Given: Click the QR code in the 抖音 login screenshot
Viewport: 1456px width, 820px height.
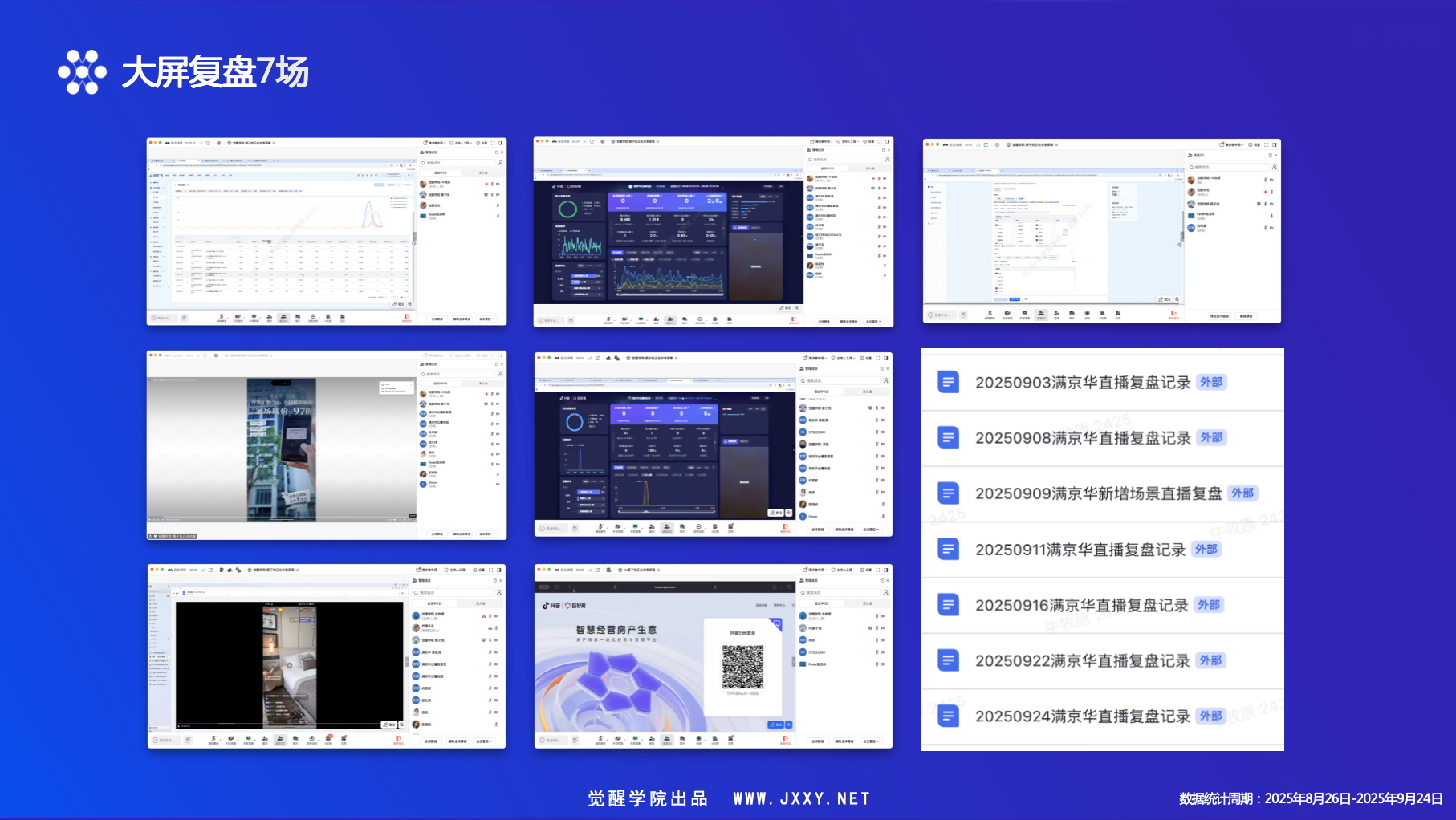Looking at the screenshot, I should [742, 667].
